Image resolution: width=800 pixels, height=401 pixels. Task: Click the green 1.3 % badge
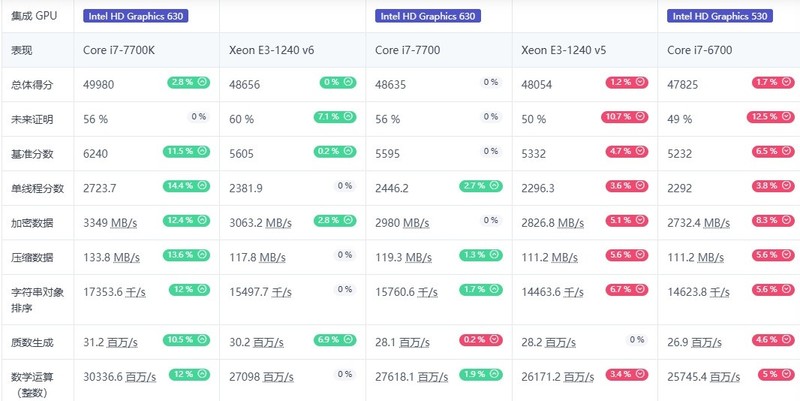pyautogui.click(x=481, y=255)
